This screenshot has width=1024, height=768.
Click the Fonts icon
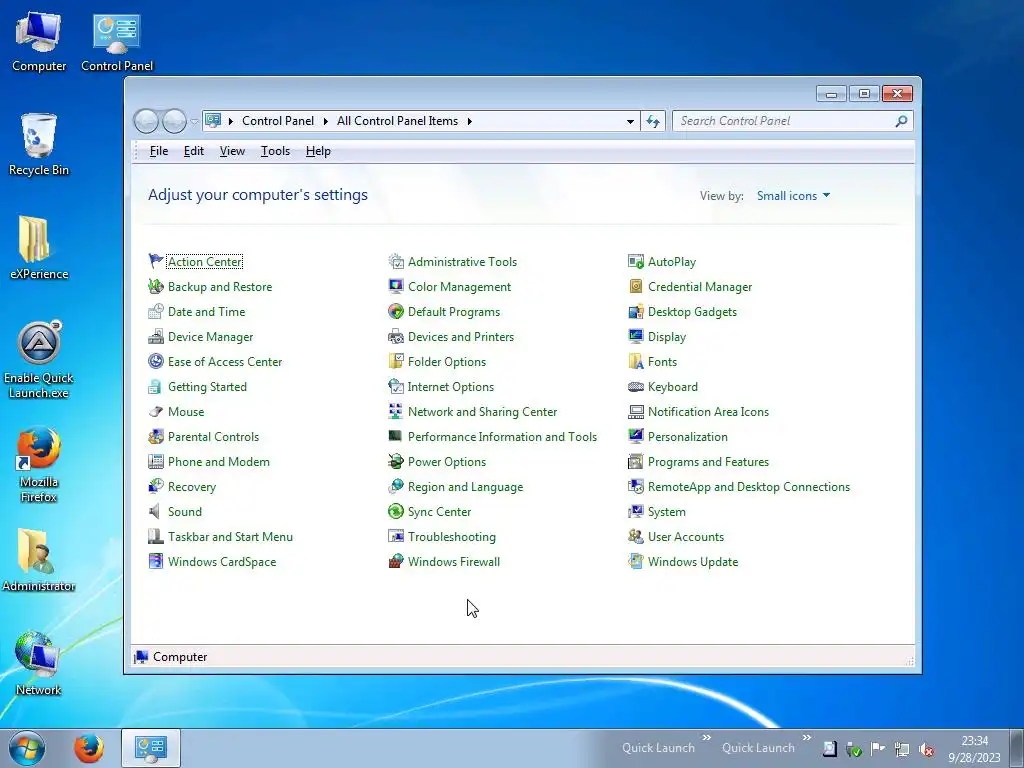(x=635, y=361)
